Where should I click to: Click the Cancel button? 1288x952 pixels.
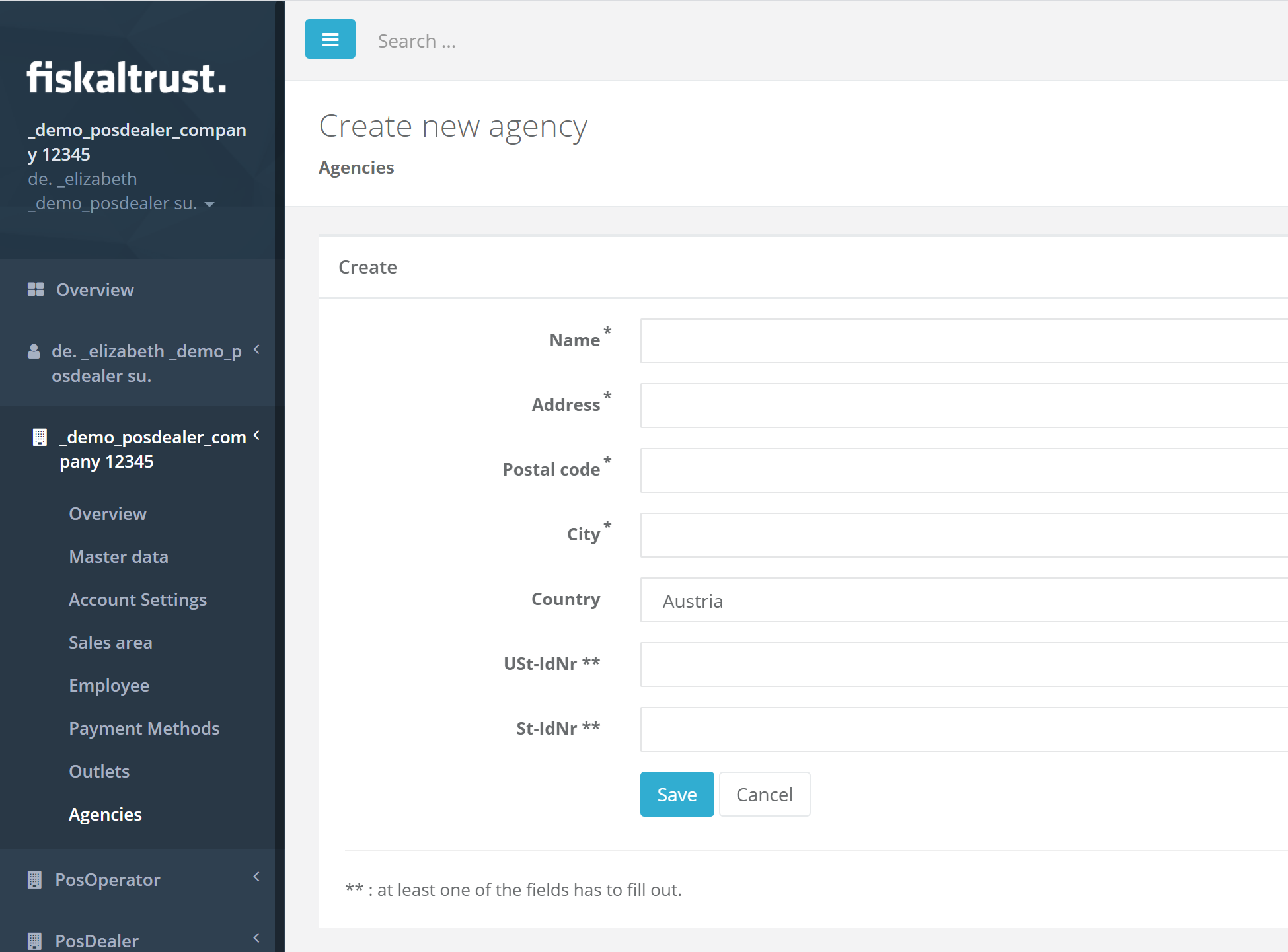763,793
